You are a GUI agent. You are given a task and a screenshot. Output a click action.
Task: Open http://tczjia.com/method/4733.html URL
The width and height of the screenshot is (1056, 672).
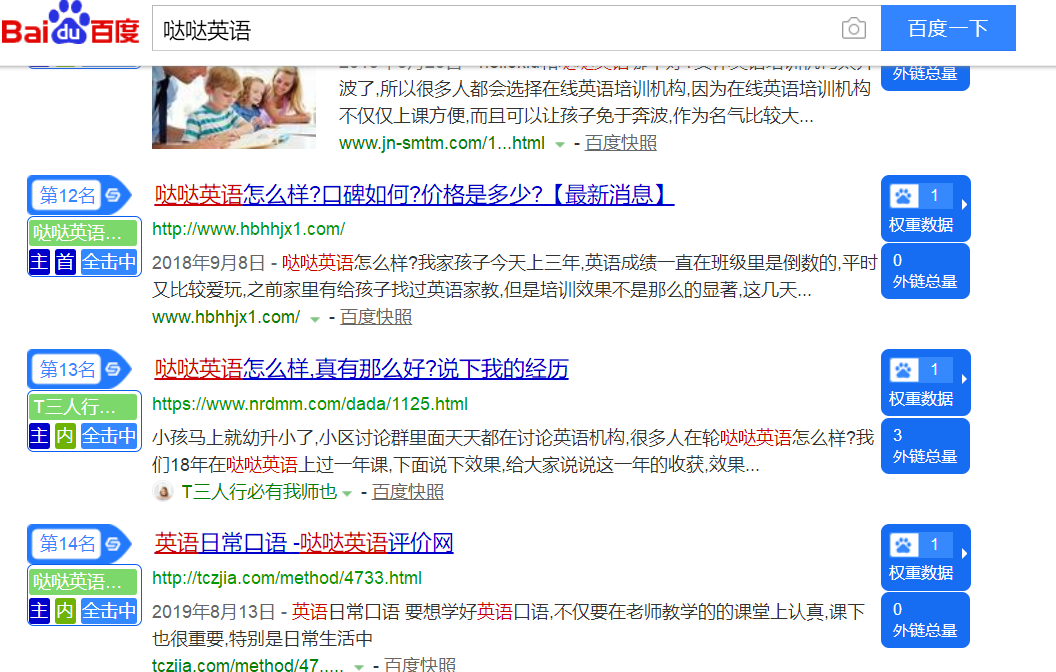(x=287, y=578)
